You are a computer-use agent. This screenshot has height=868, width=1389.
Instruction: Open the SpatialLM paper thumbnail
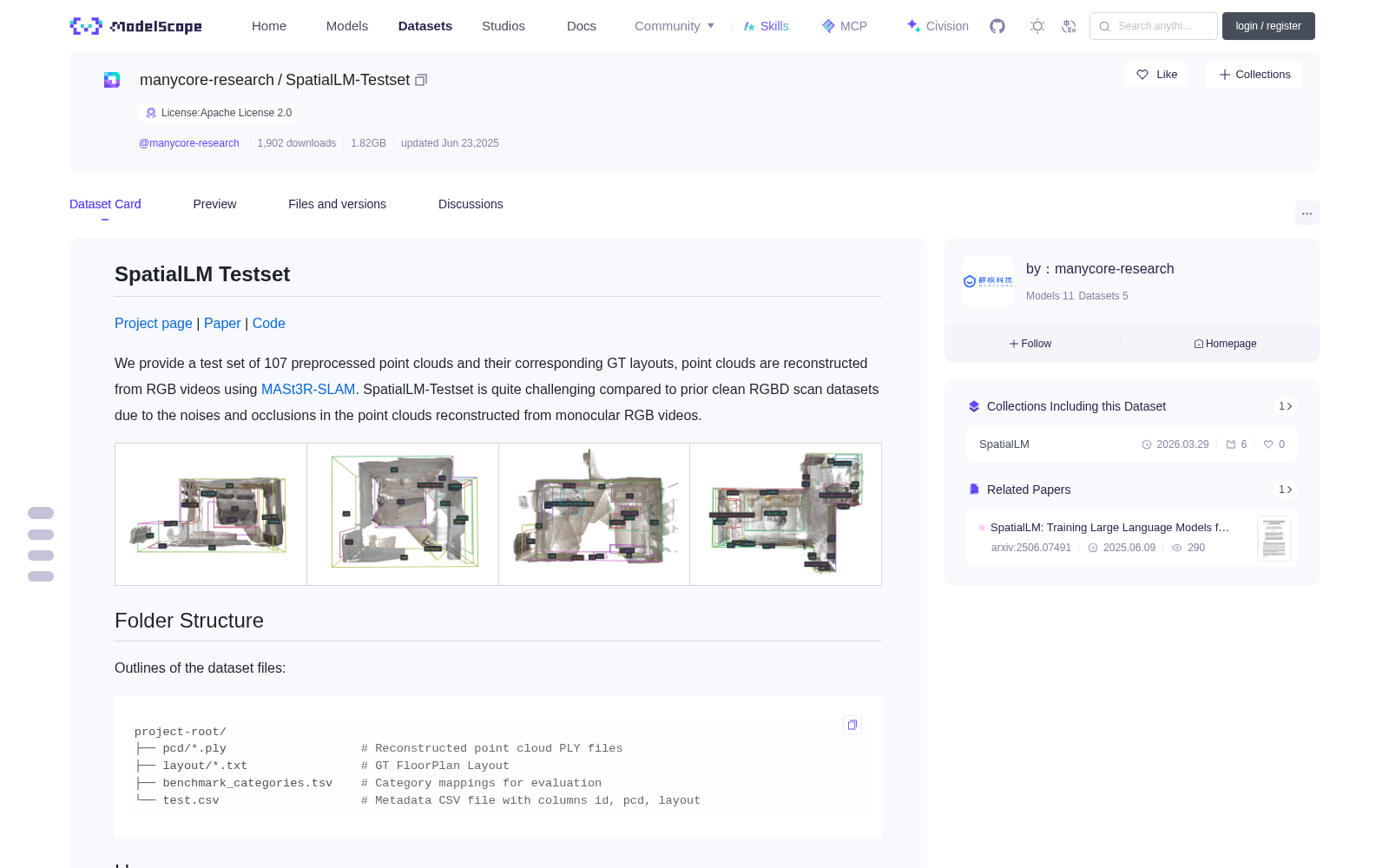1274,538
